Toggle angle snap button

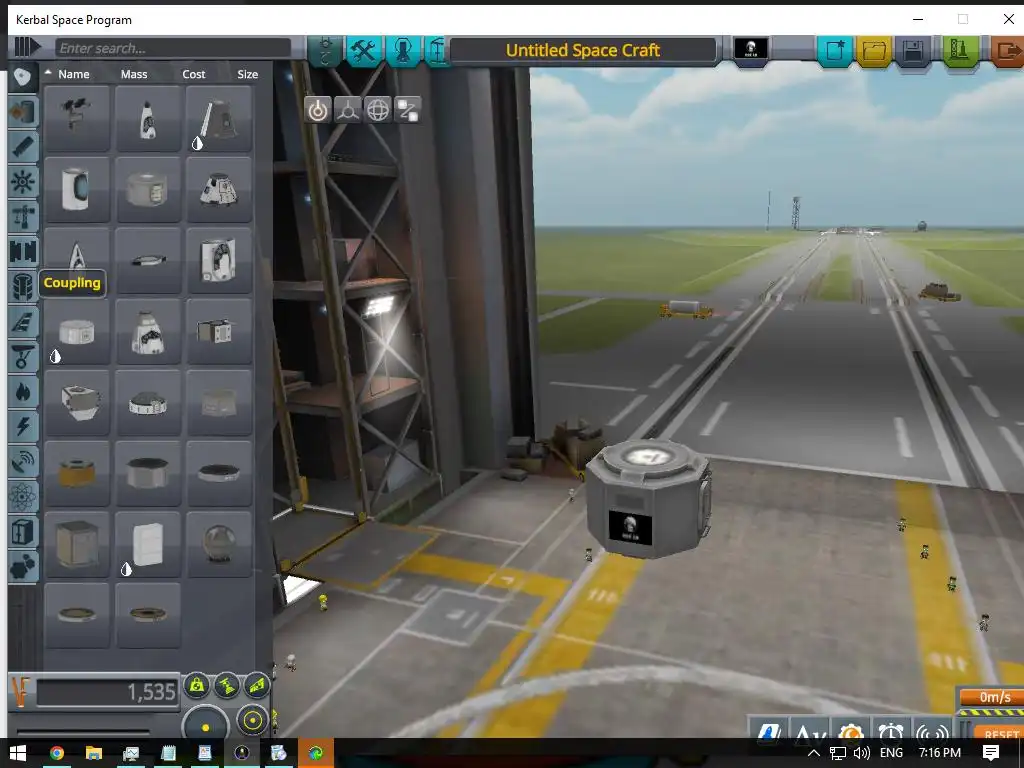(x=252, y=721)
